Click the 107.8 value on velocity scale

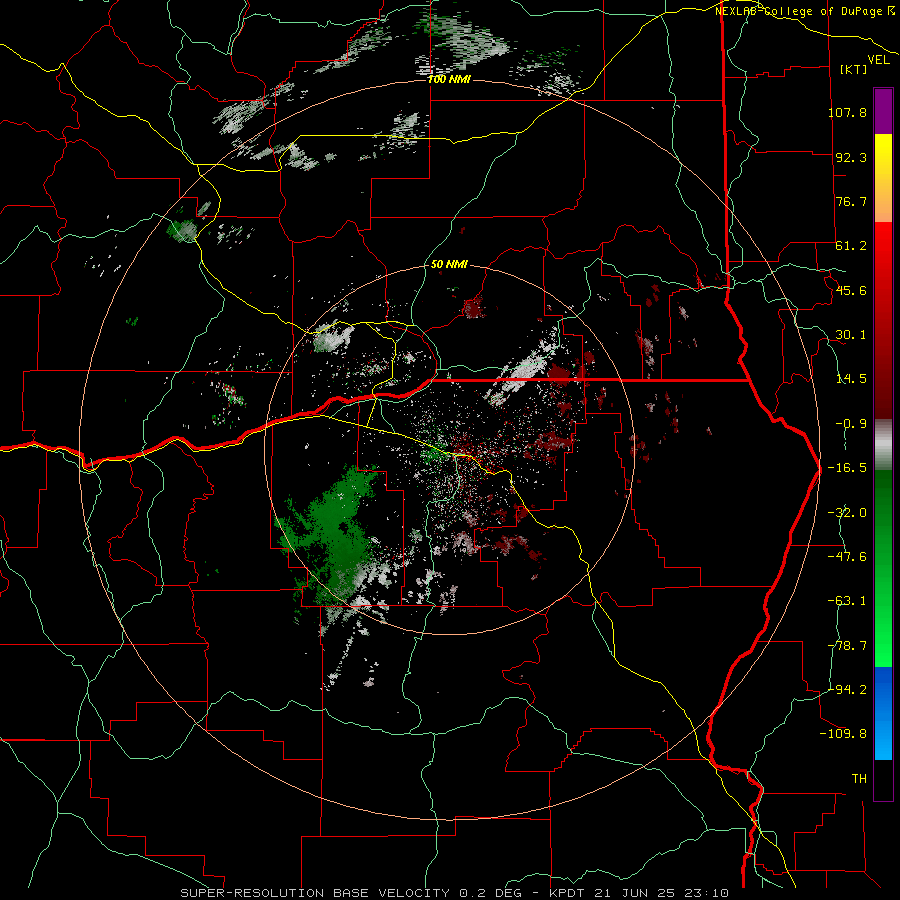coord(847,112)
